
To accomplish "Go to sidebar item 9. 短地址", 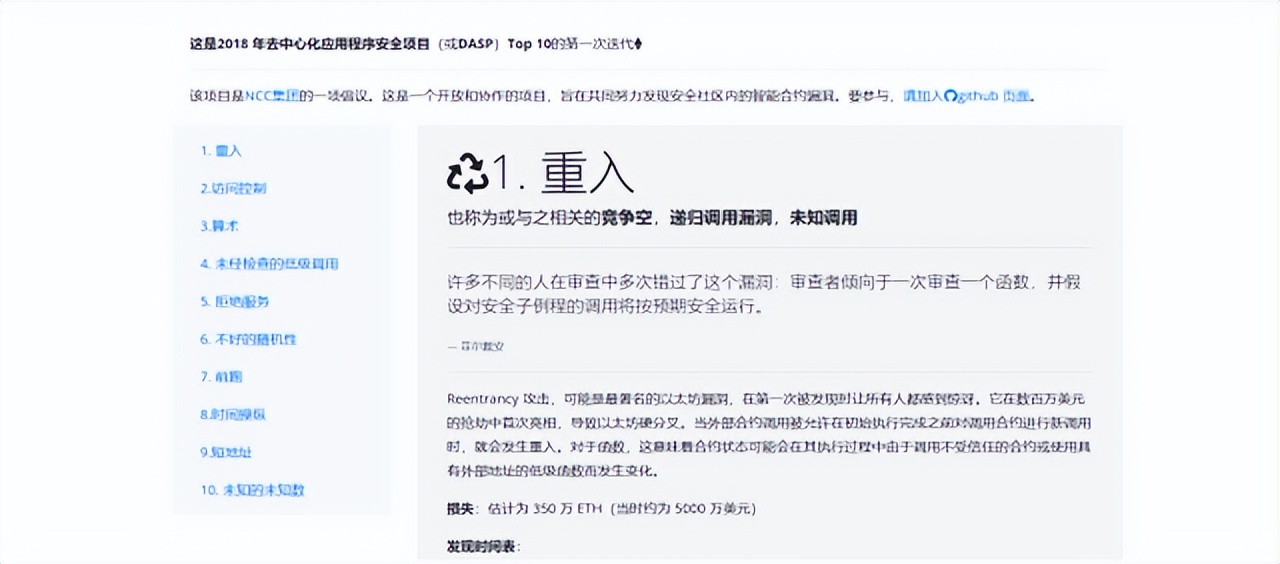I will tap(226, 452).
